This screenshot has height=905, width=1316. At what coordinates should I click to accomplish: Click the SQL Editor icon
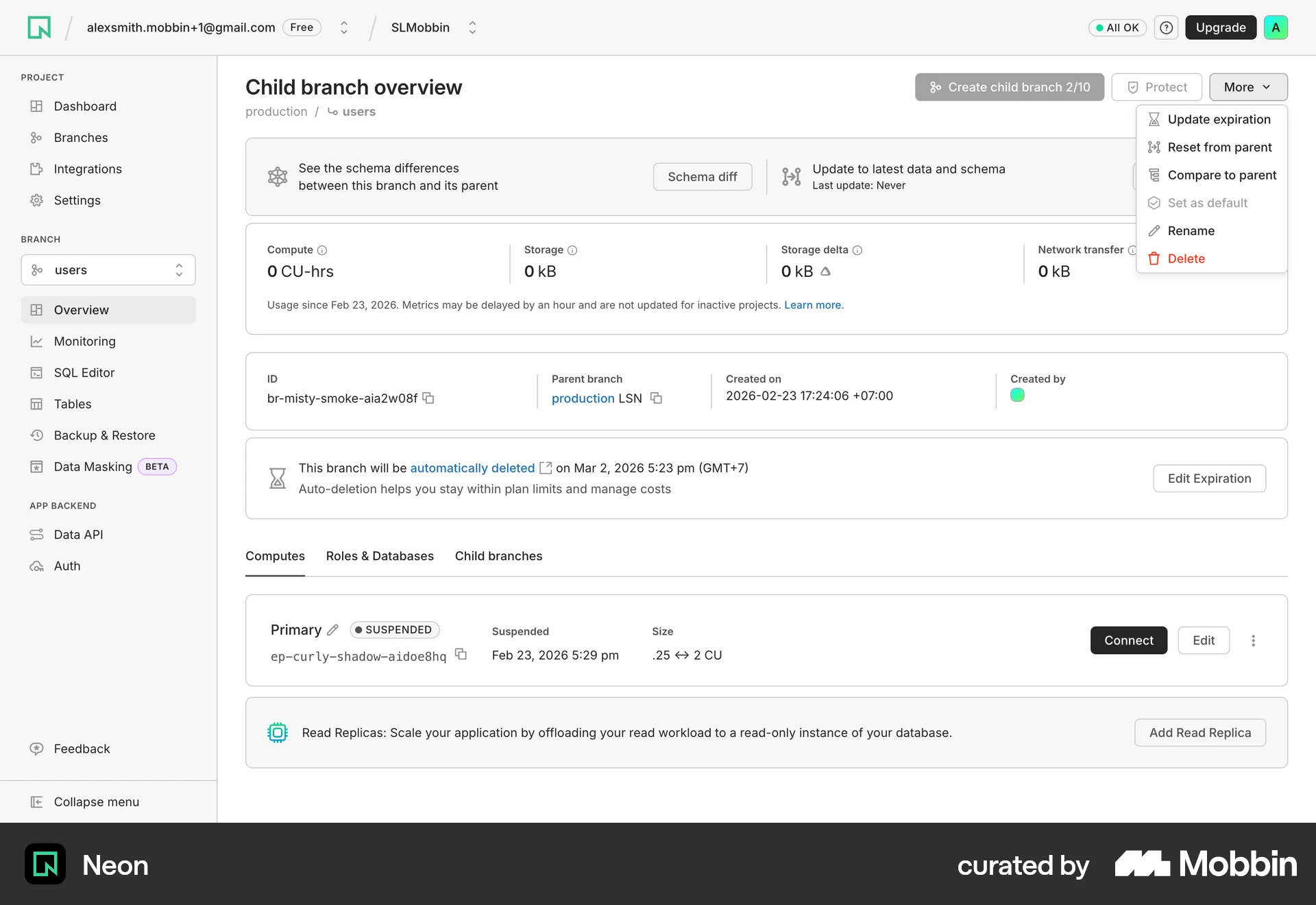[x=37, y=373]
